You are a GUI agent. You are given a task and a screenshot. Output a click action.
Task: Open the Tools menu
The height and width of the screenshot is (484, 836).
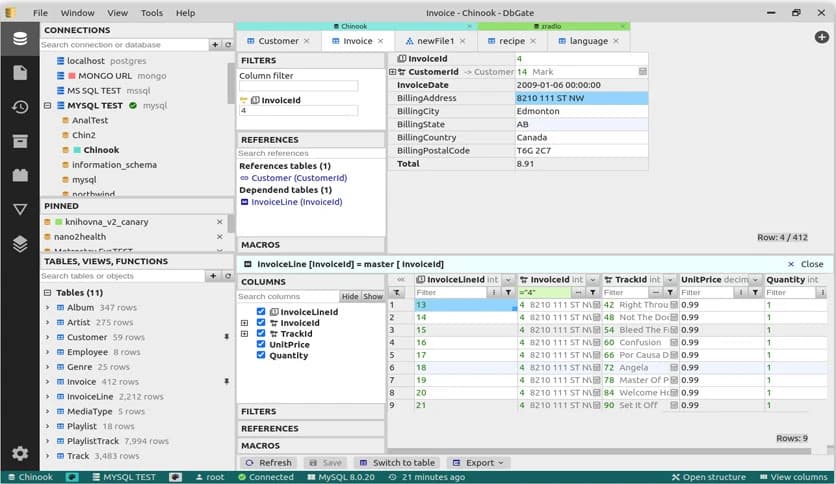point(152,13)
